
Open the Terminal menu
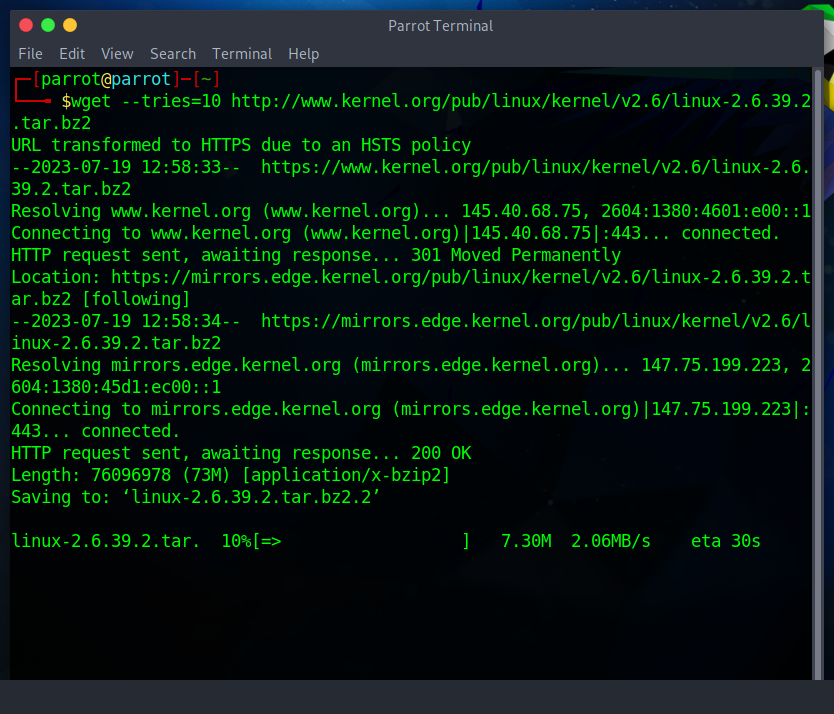click(x=242, y=54)
